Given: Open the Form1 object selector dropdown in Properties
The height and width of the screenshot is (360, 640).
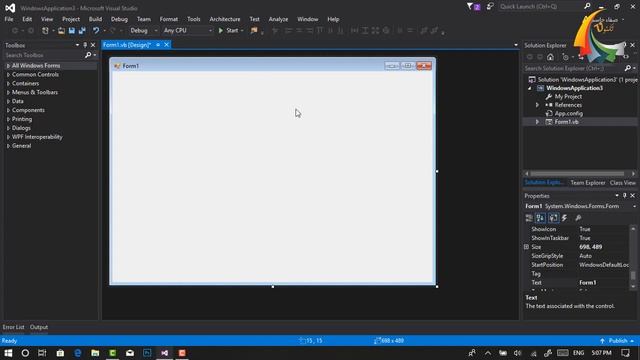Looking at the screenshot, I should (x=634, y=206).
